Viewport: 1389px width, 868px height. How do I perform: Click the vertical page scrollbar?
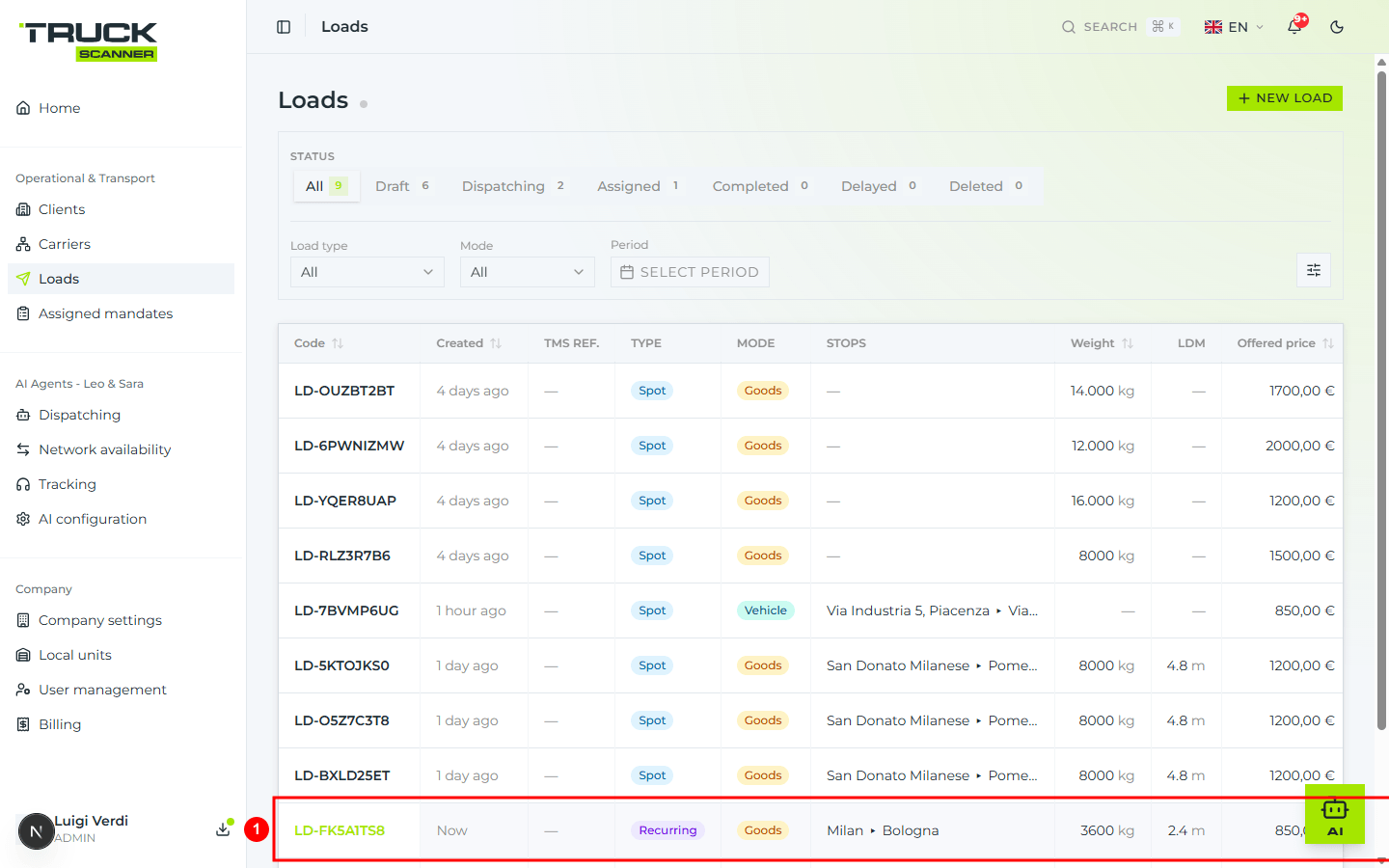[x=1381, y=400]
